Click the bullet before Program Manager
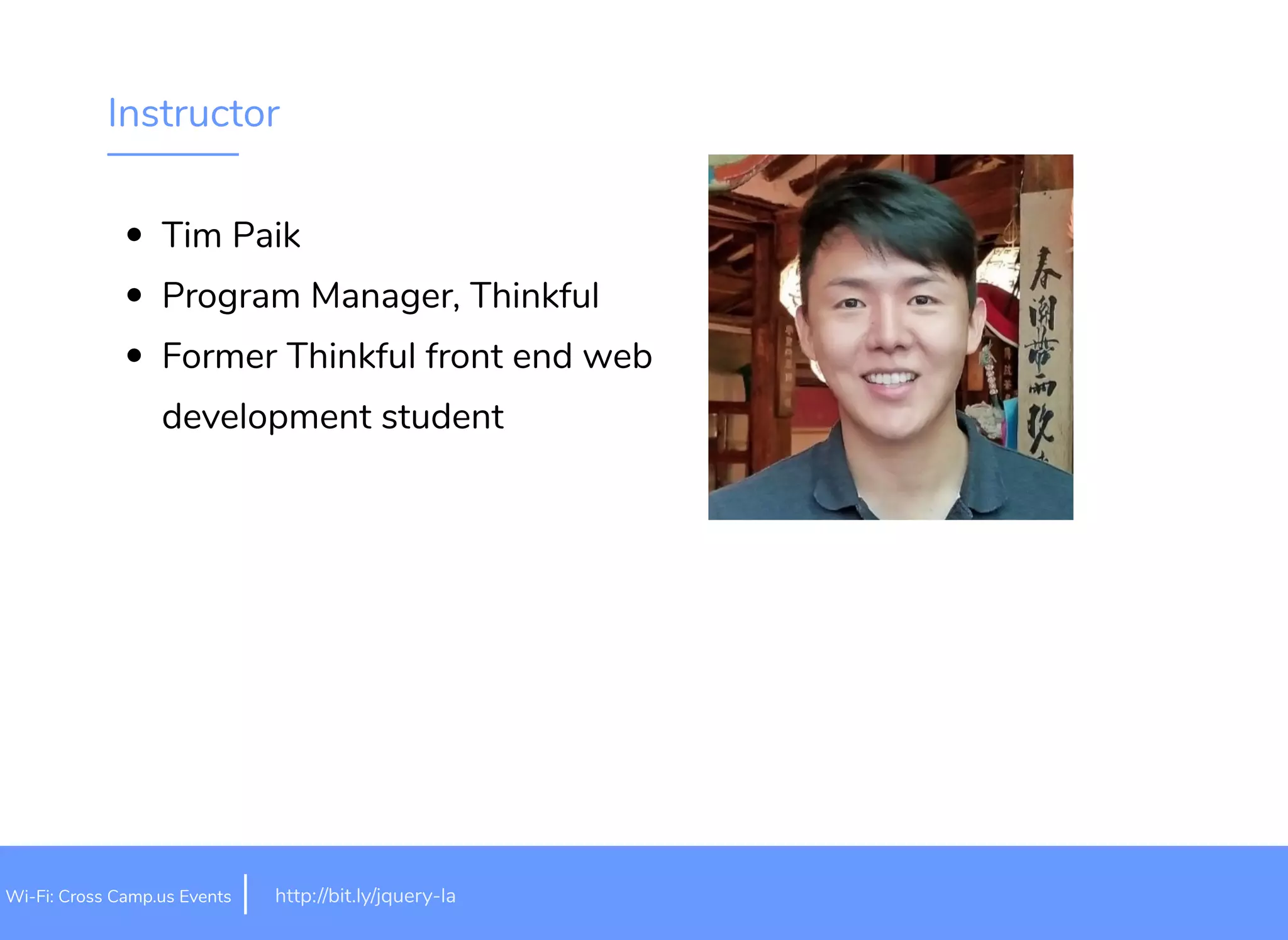Screen dimensions: 1288x940 point(134,295)
